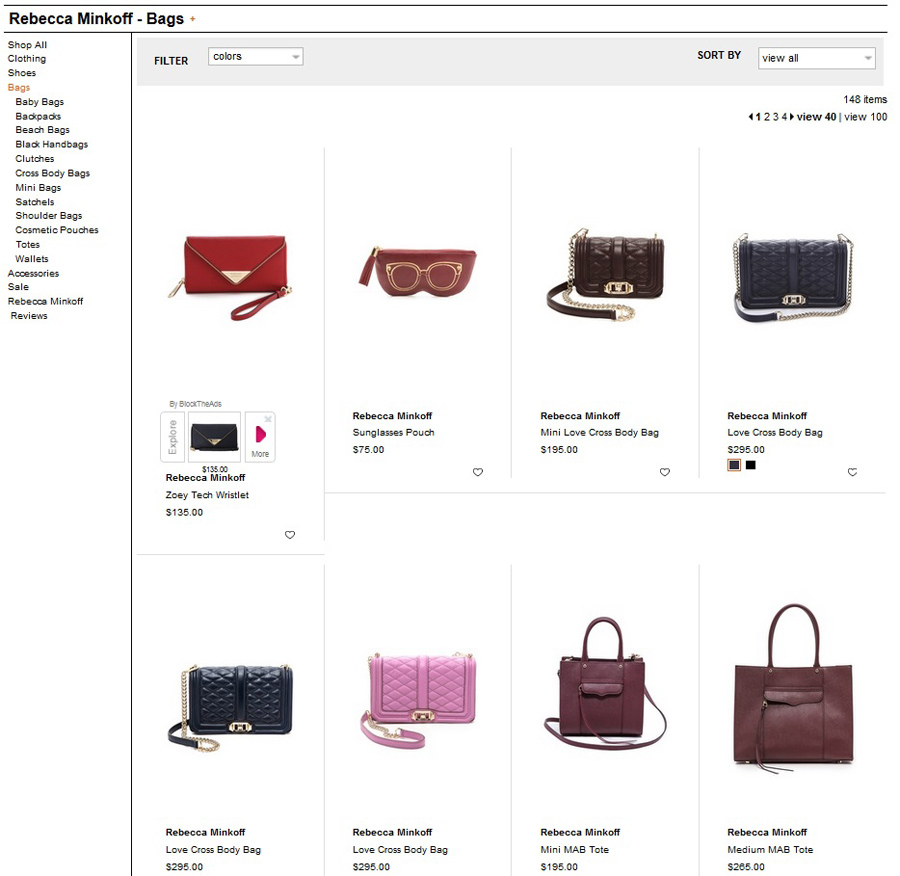Click the view 40 items option
Viewport: 900px width, 876px height.
816,117
